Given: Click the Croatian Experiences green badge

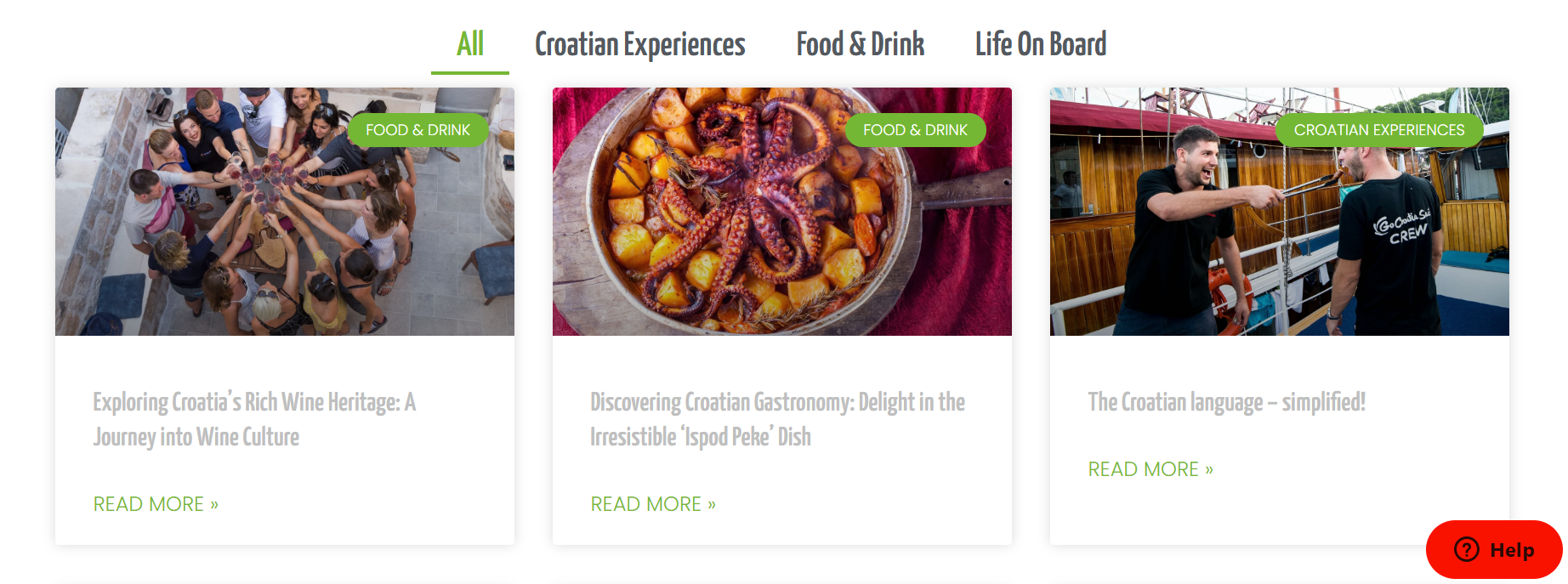Looking at the screenshot, I should 1379,130.
